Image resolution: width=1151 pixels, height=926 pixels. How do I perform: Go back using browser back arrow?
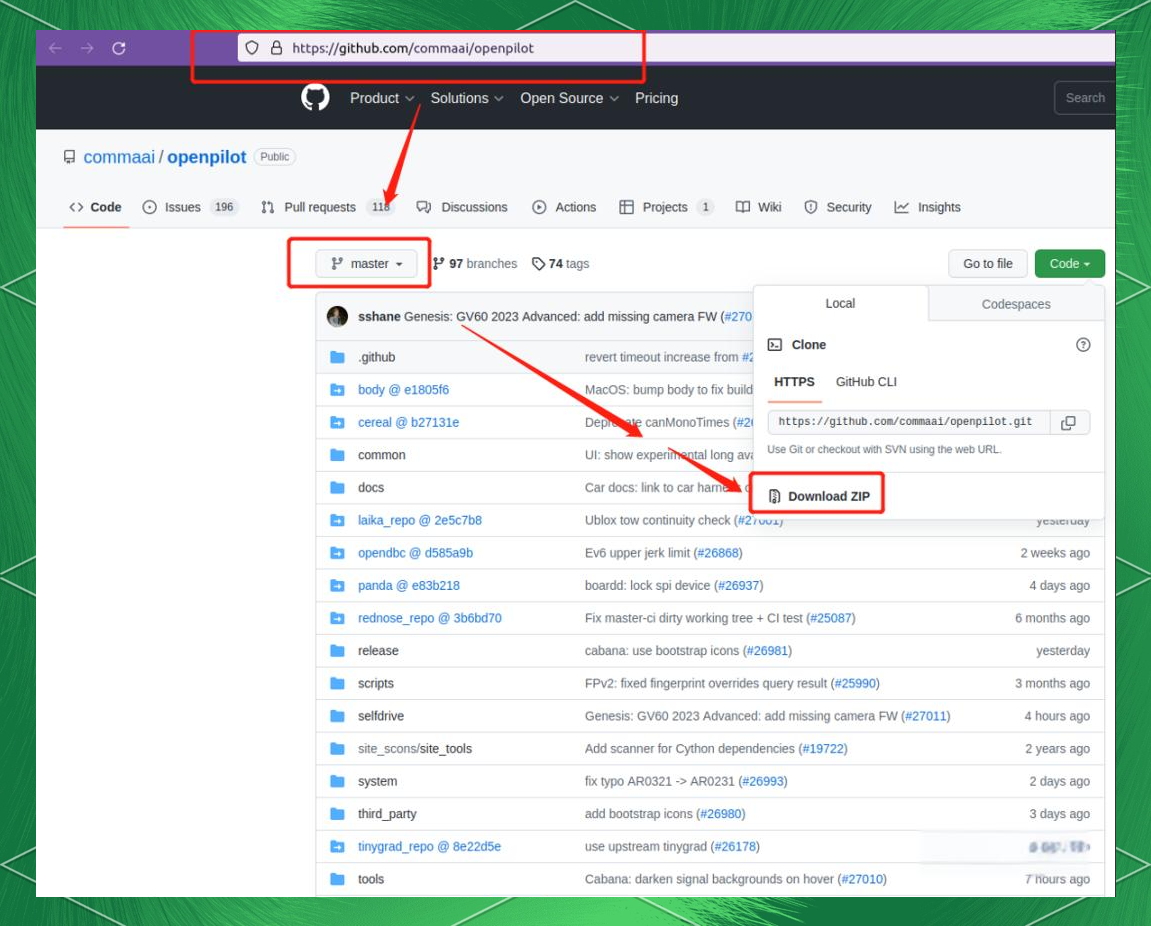(x=55, y=48)
